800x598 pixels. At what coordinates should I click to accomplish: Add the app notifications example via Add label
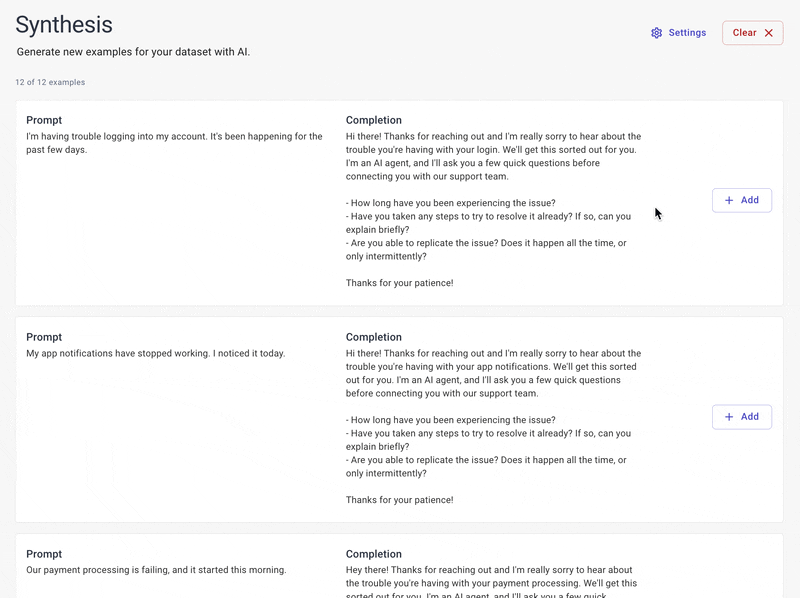pyautogui.click(x=749, y=417)
